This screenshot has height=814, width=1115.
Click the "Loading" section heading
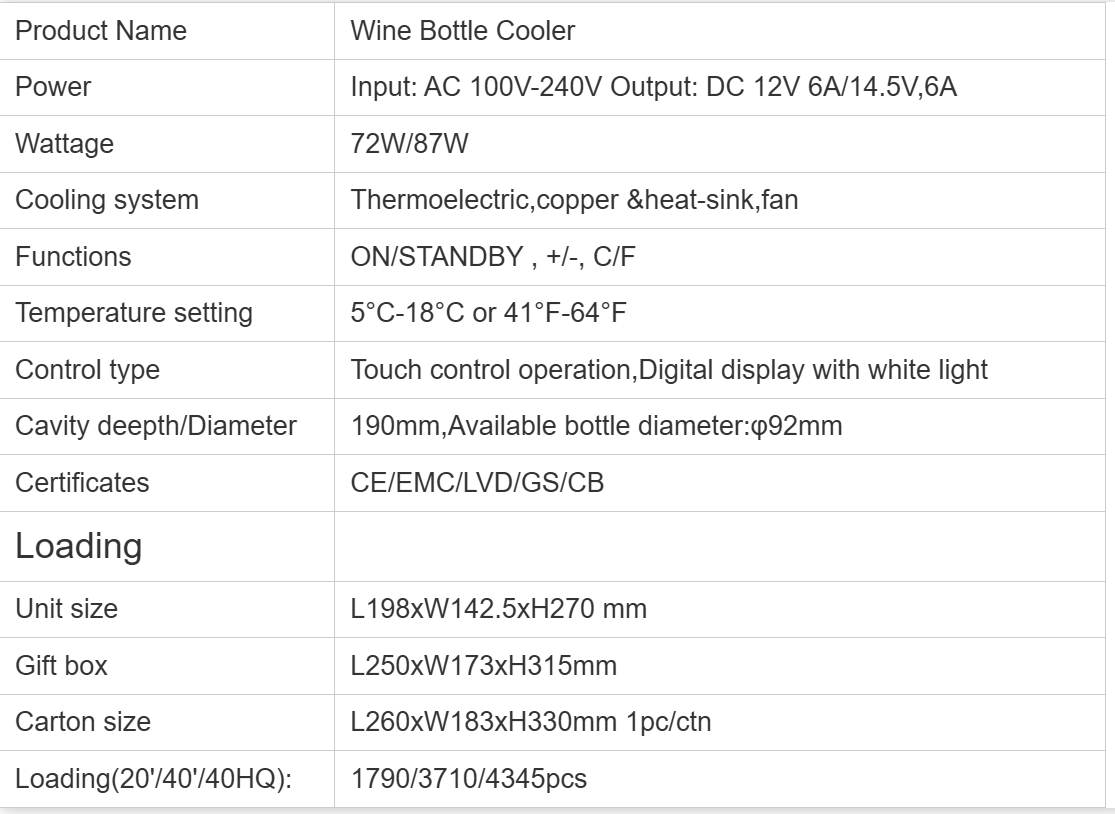[x=79, y=546]
